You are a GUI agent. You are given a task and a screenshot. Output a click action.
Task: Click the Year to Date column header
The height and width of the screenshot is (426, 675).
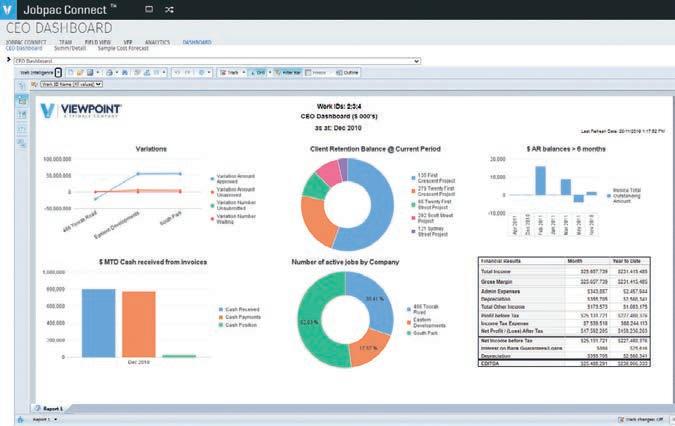[626, 261]
